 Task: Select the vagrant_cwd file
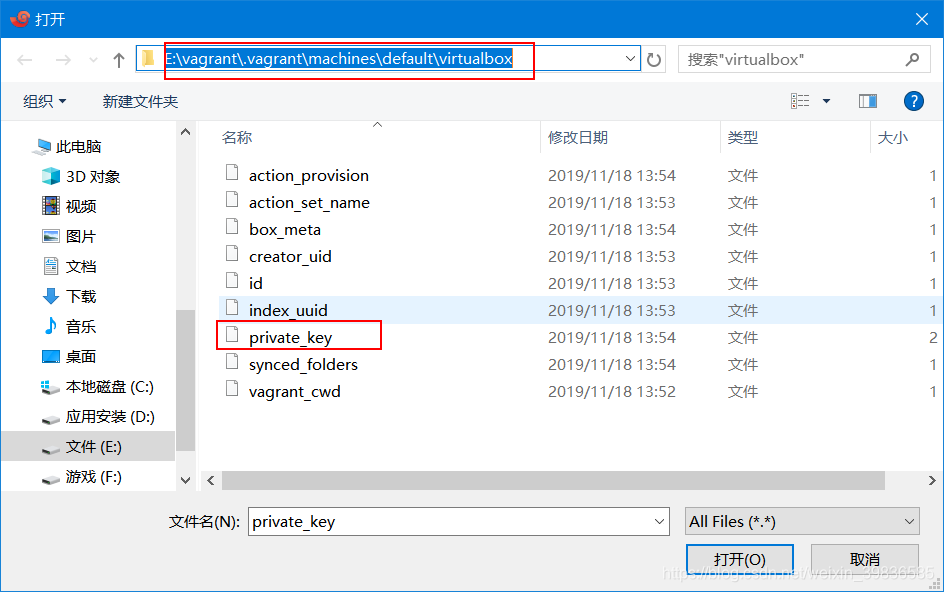295,392
